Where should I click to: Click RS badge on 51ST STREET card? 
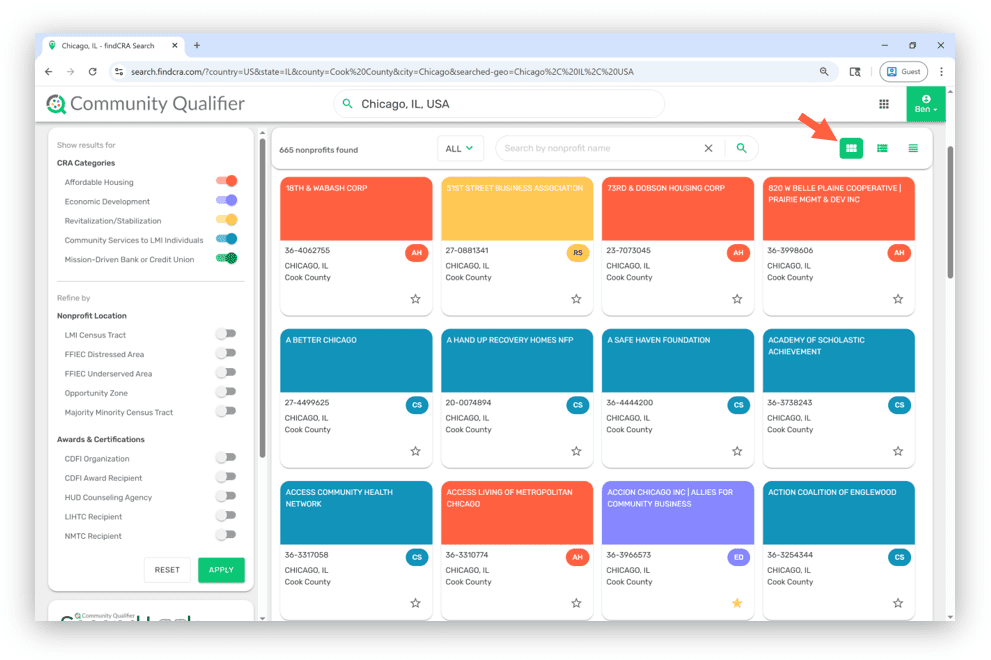coord(578,253)
